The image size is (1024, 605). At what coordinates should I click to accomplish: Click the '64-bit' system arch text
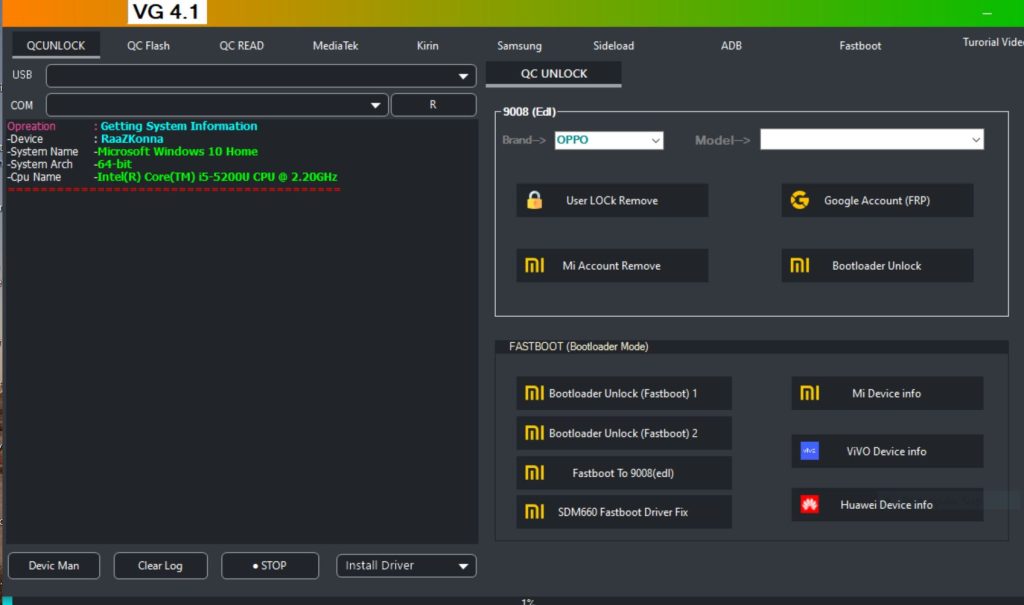coord(114,164)
